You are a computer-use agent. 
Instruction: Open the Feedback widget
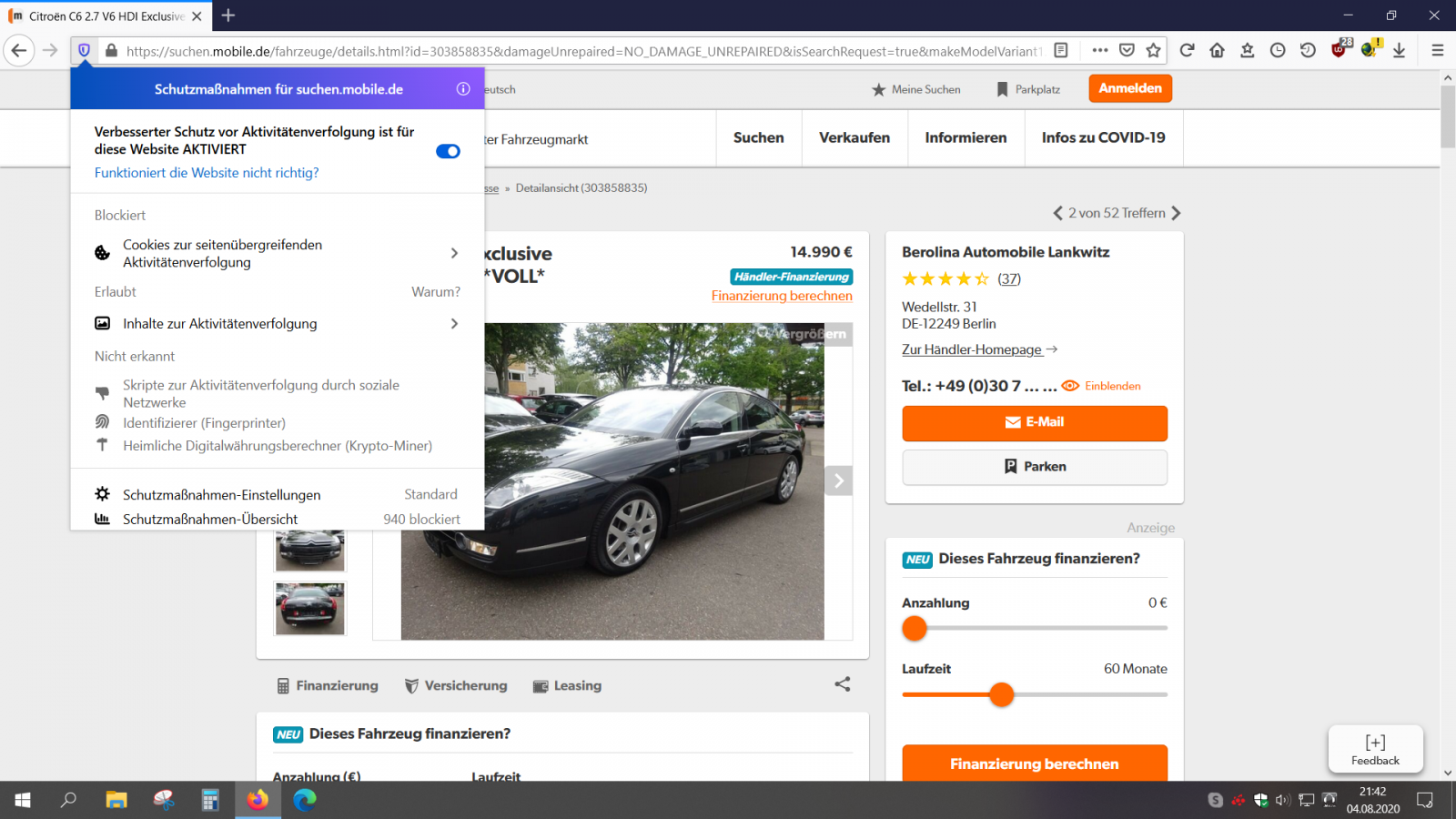pyautogui.click(x=1375, y=749)
